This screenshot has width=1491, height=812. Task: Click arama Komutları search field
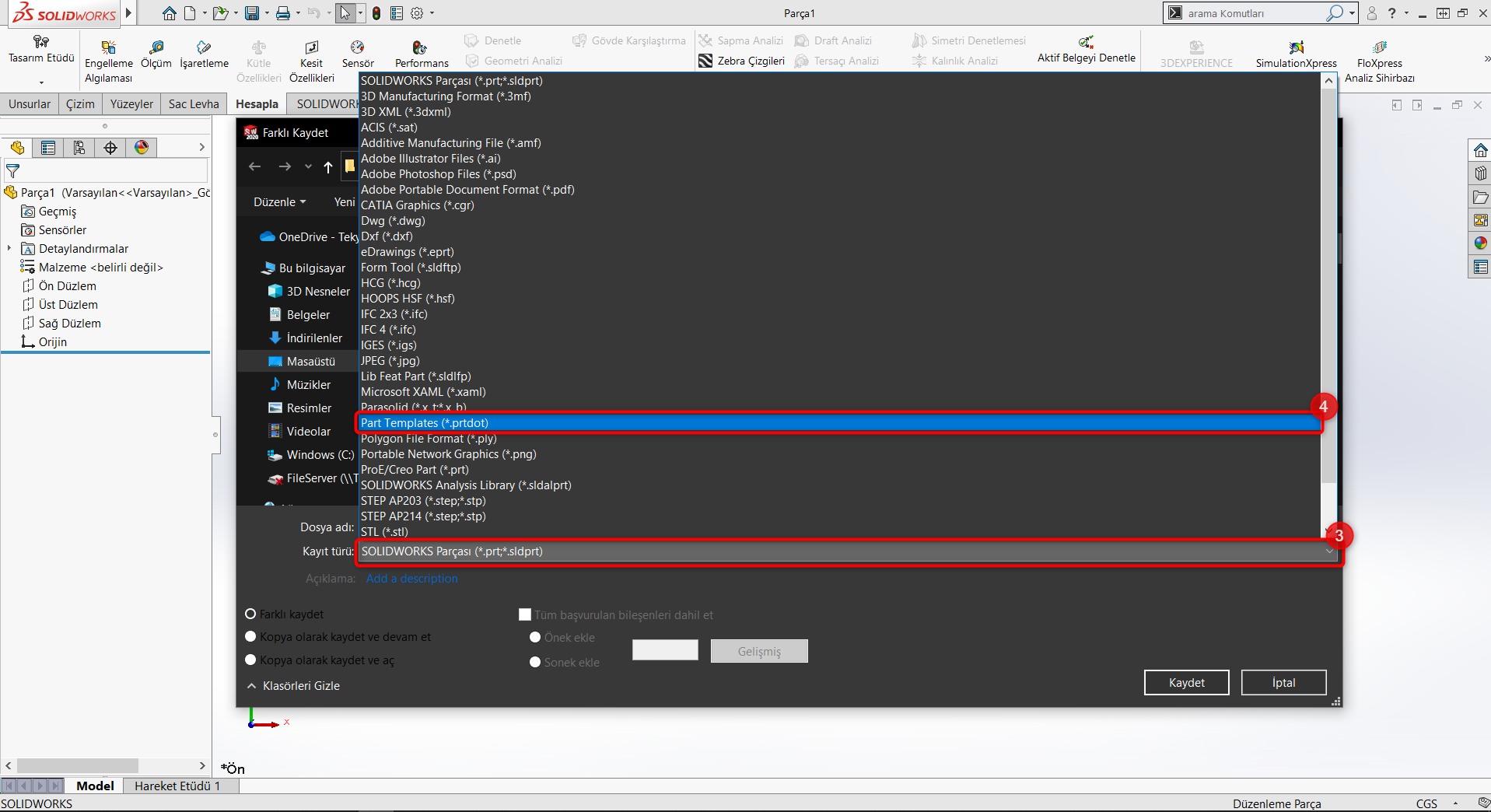pyautogui.click(x=1252, y=13)
